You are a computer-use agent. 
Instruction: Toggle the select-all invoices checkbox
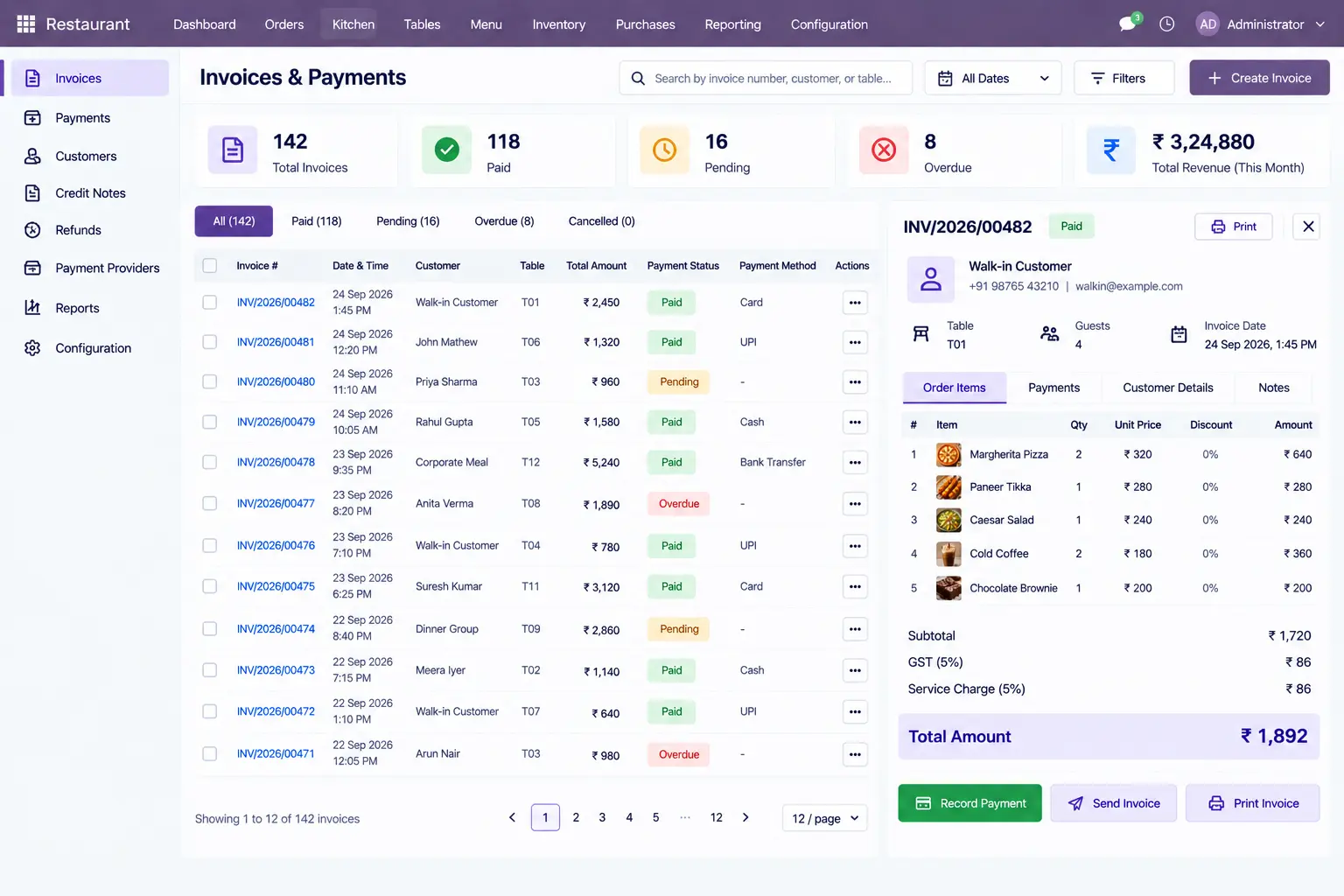pos(210,265)
